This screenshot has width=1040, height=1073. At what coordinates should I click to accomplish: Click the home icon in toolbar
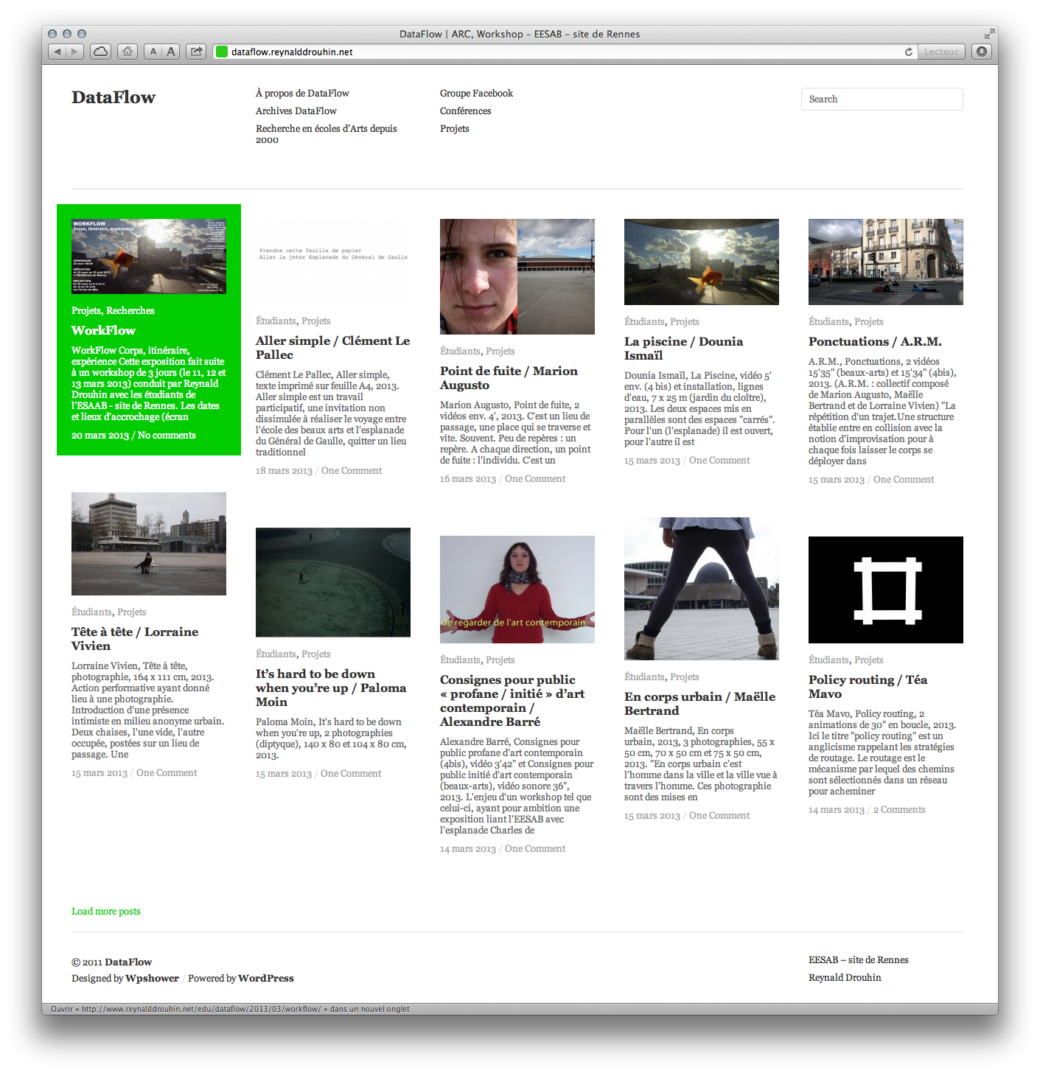pyautogui.click(x=127, y=51)
